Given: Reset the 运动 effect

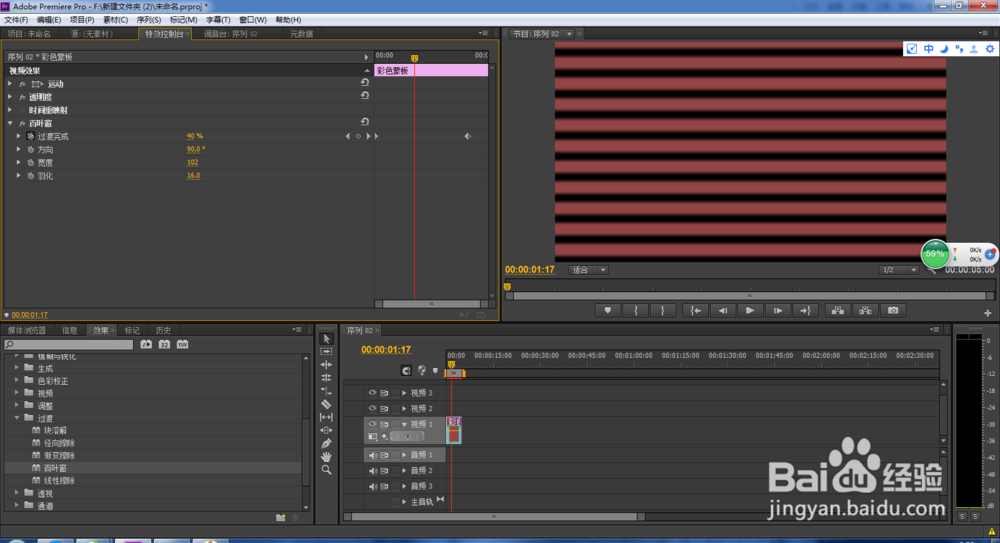Looking at the screenshot, I should click(365, 83).
